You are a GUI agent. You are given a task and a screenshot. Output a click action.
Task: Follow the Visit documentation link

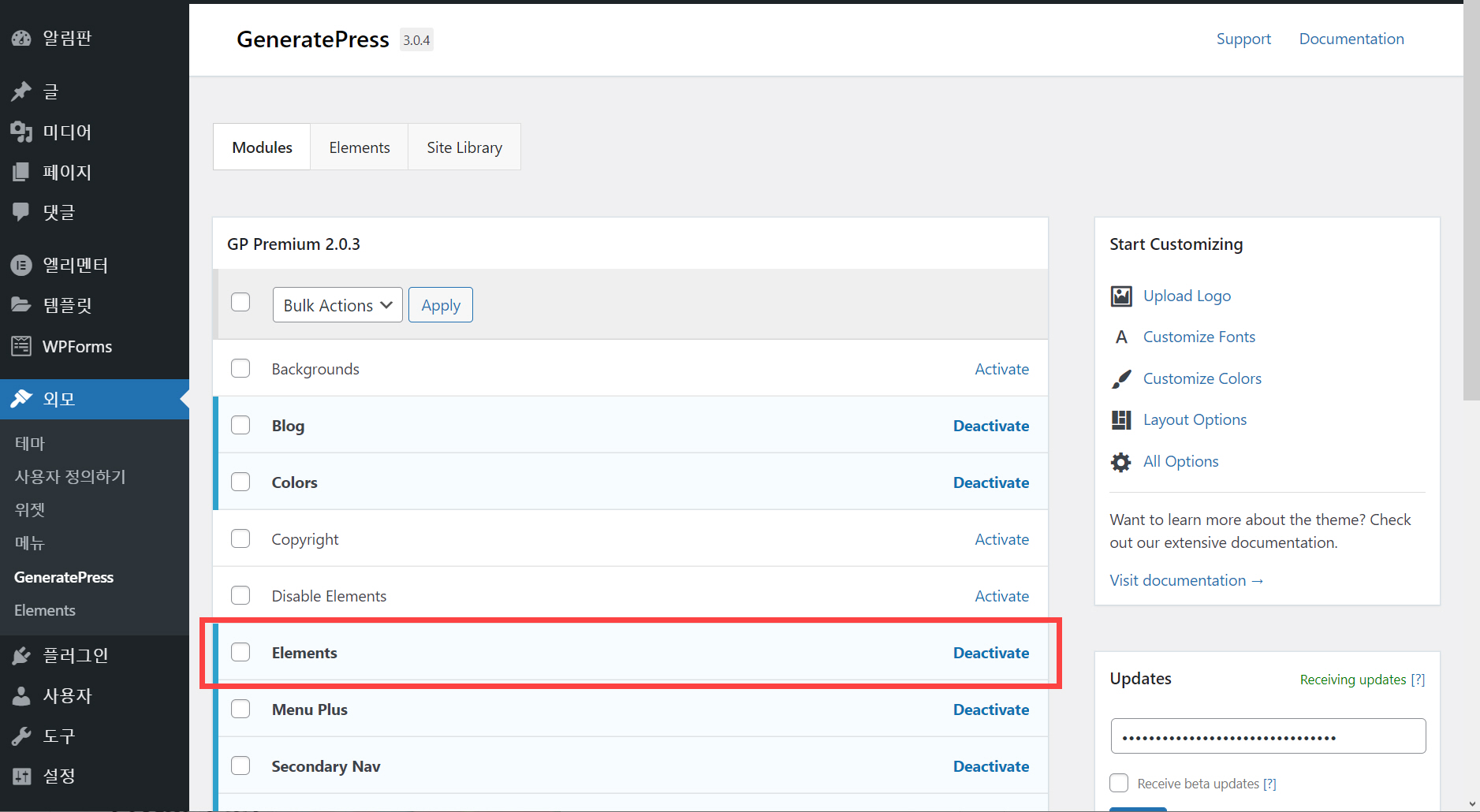pyautogui.click(x=1187, y=580)
